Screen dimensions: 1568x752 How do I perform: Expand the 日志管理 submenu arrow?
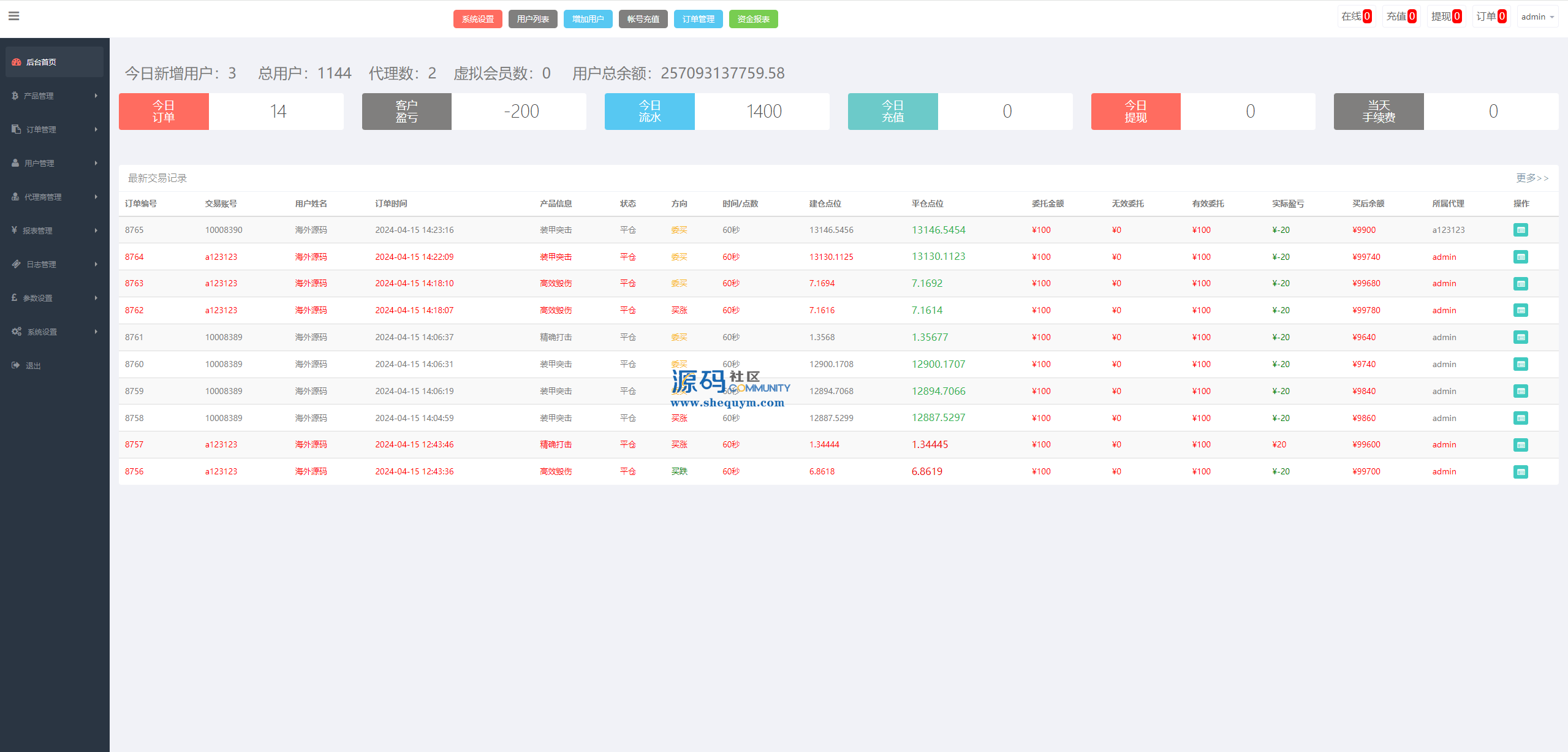tap(96, 264)
